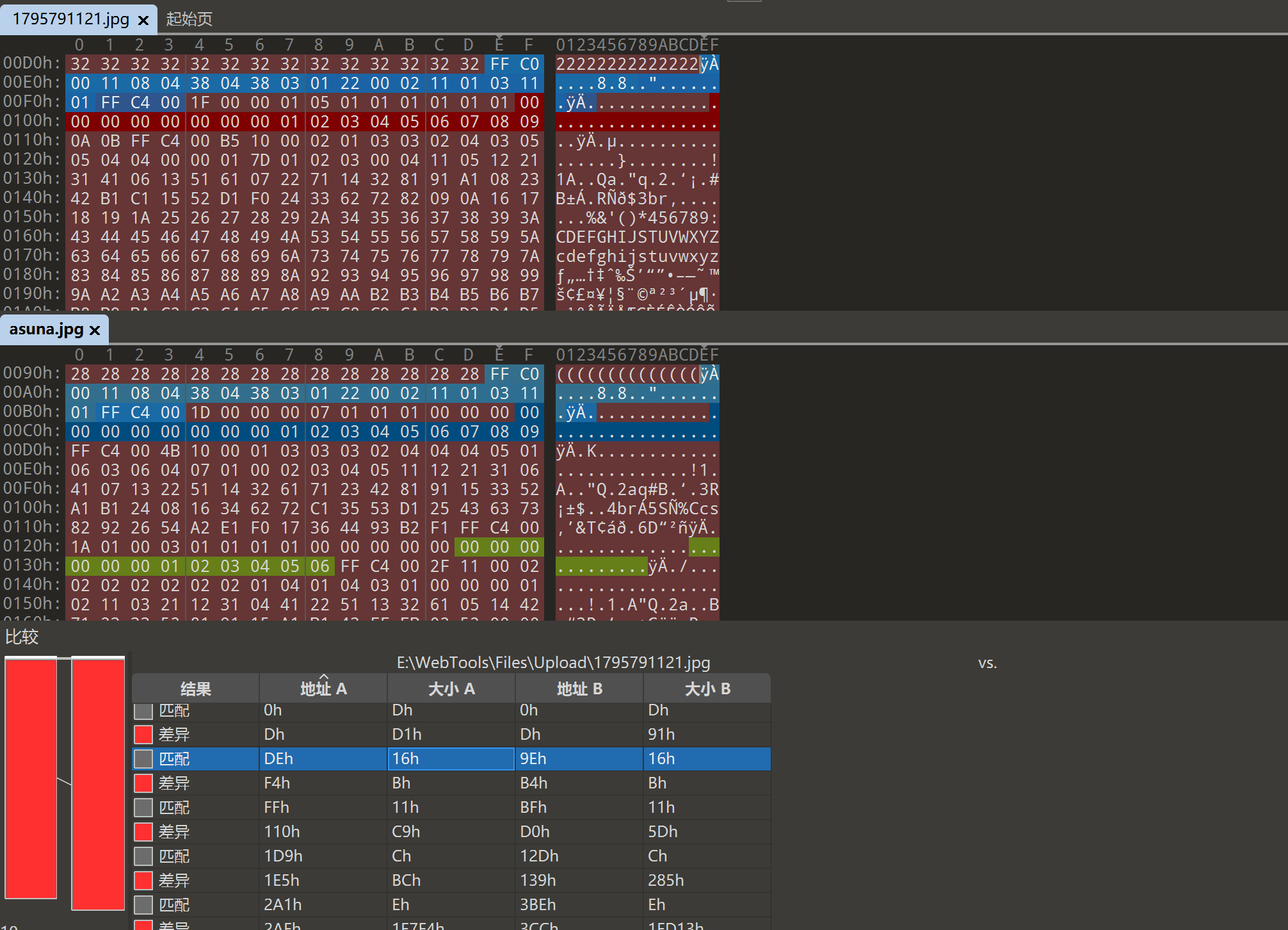
Task: Click row offset 0130h in asuna.jpg view
Action: point(32,566)
